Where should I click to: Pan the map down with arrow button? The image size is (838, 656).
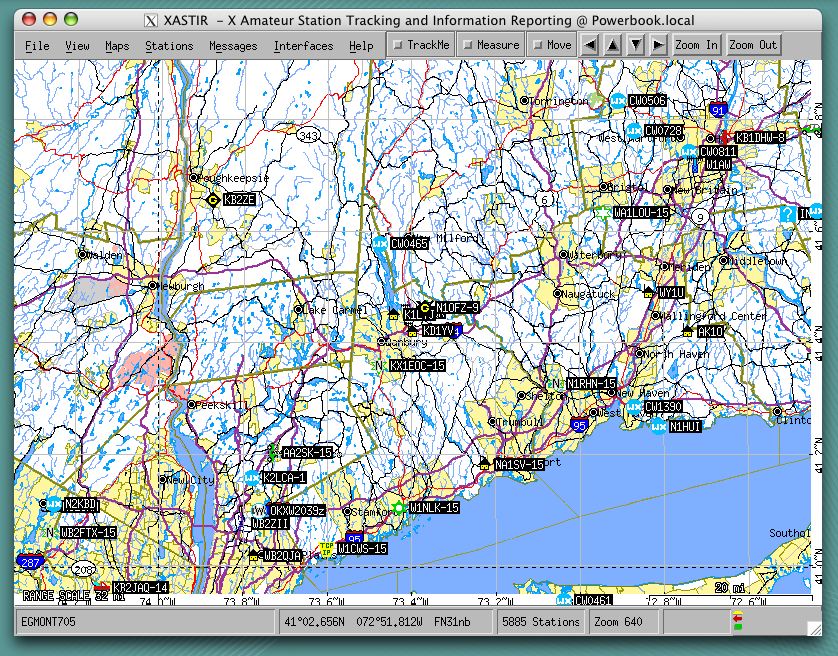[x=635, y=45]
